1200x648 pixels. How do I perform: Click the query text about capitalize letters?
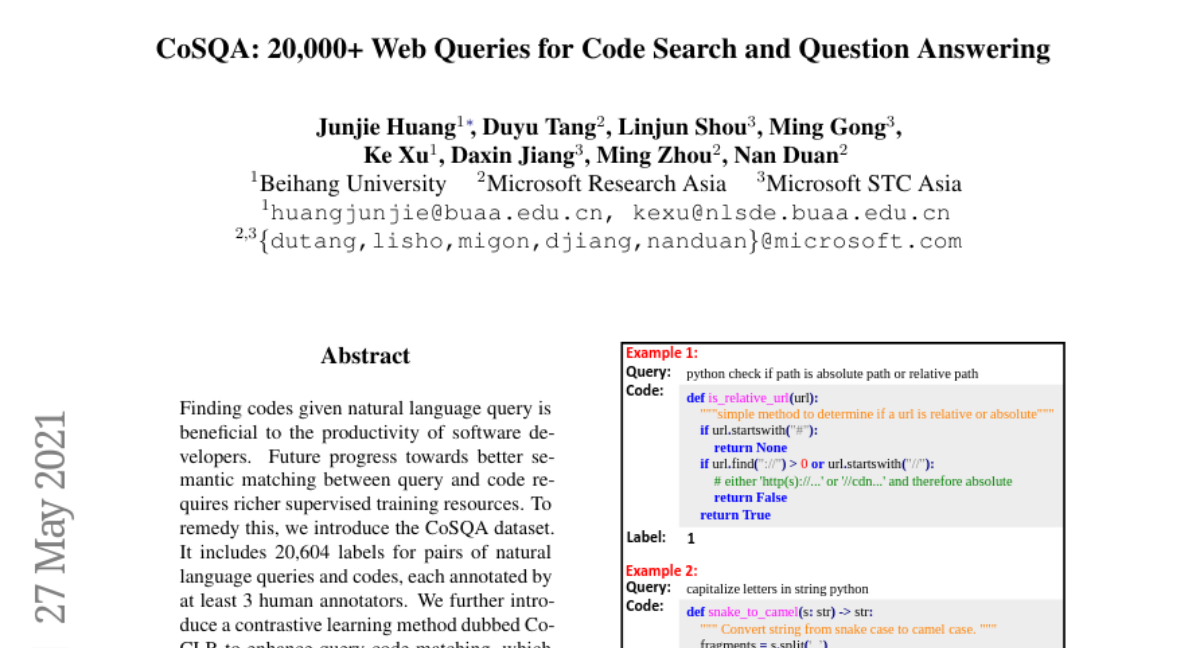click(x=777, y=589)
